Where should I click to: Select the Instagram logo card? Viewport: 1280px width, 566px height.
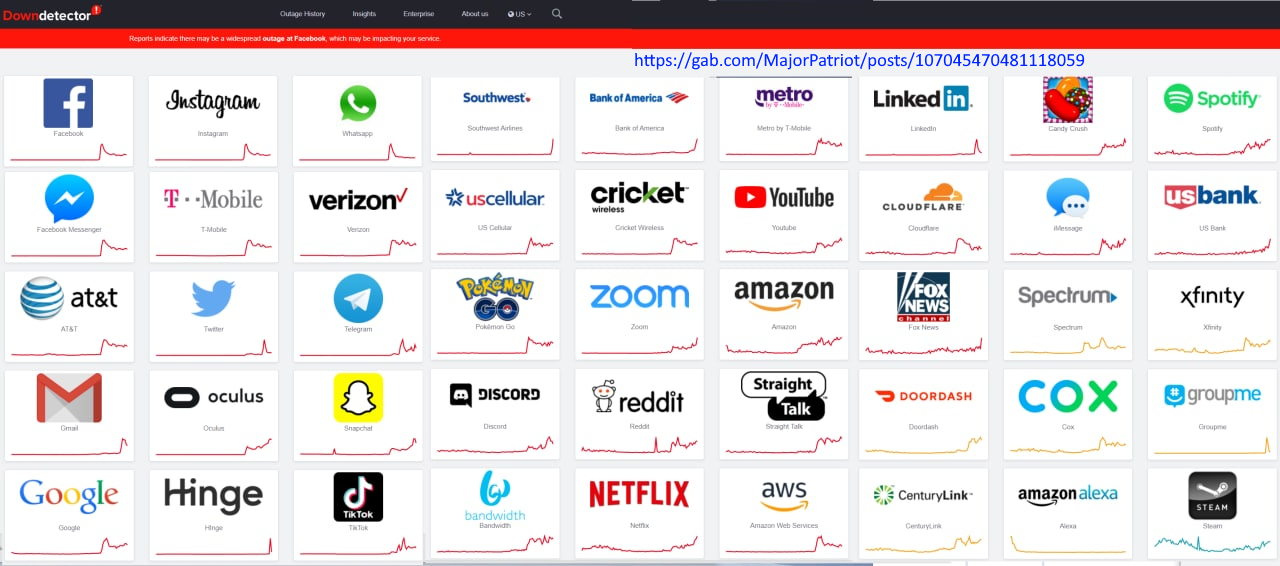click(213, 120)
